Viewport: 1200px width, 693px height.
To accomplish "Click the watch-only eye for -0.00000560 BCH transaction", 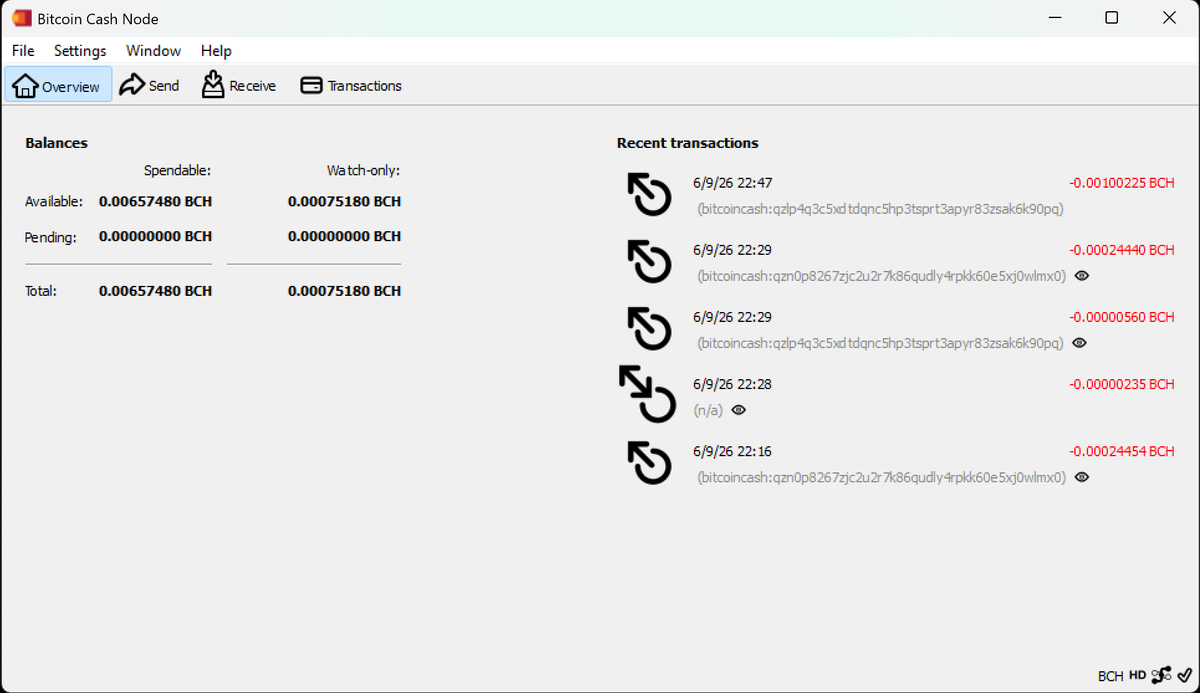I will point(1079,343).
